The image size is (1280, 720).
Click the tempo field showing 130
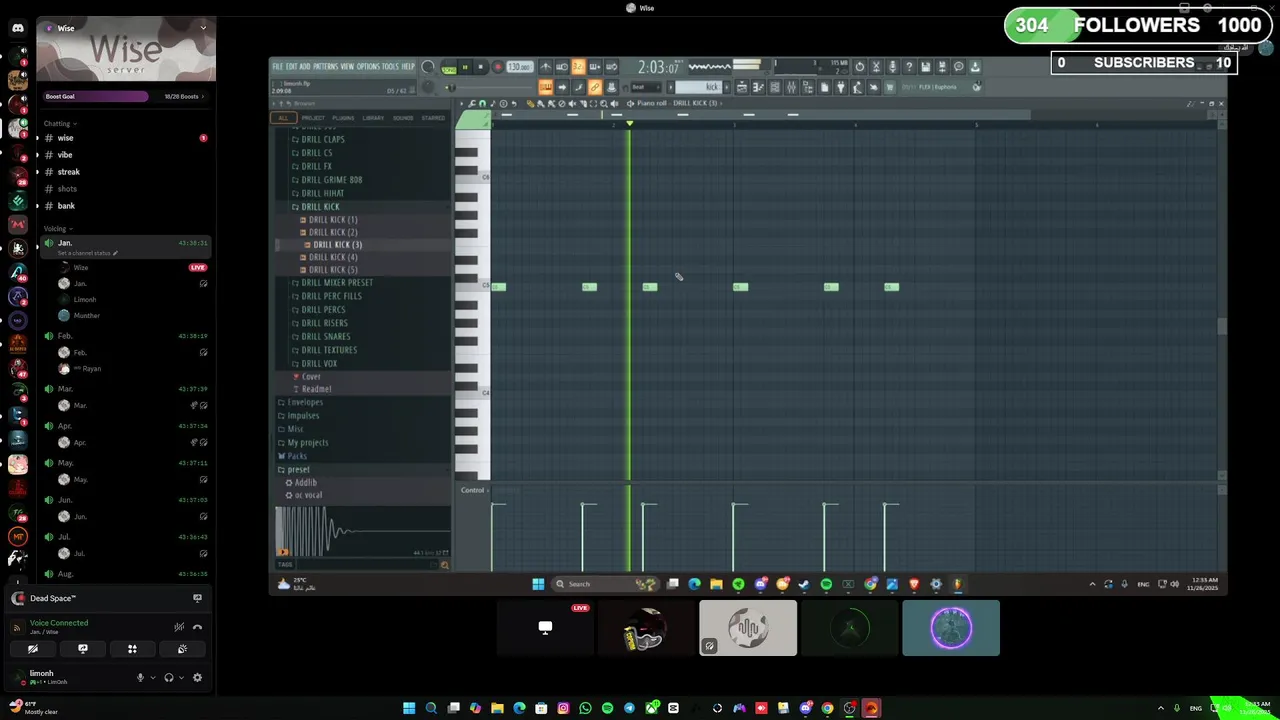[520, 67]
